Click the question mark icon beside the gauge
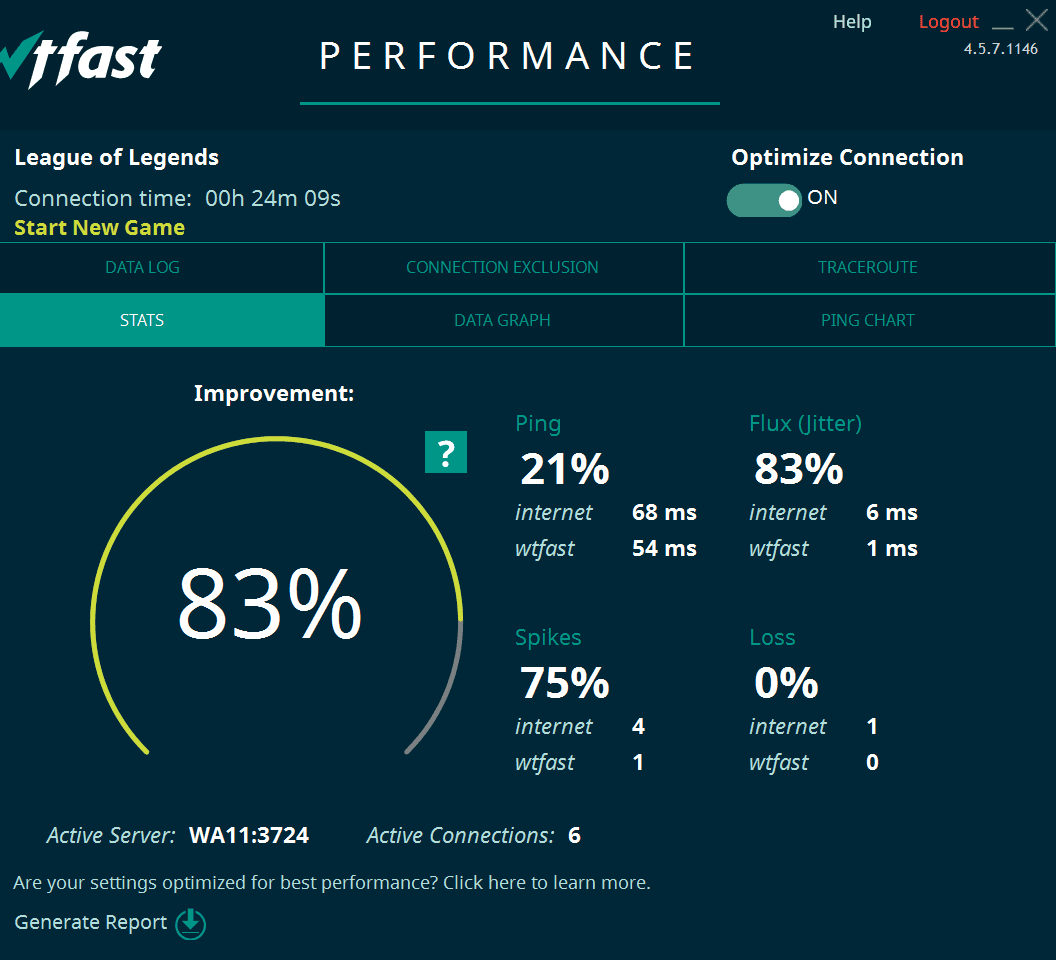 pos(446,452)
